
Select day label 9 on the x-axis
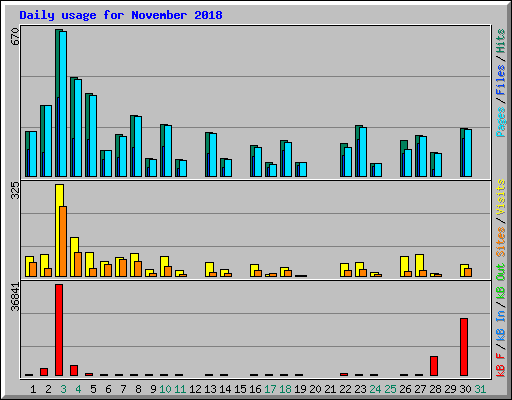click(x=153, y=389)
